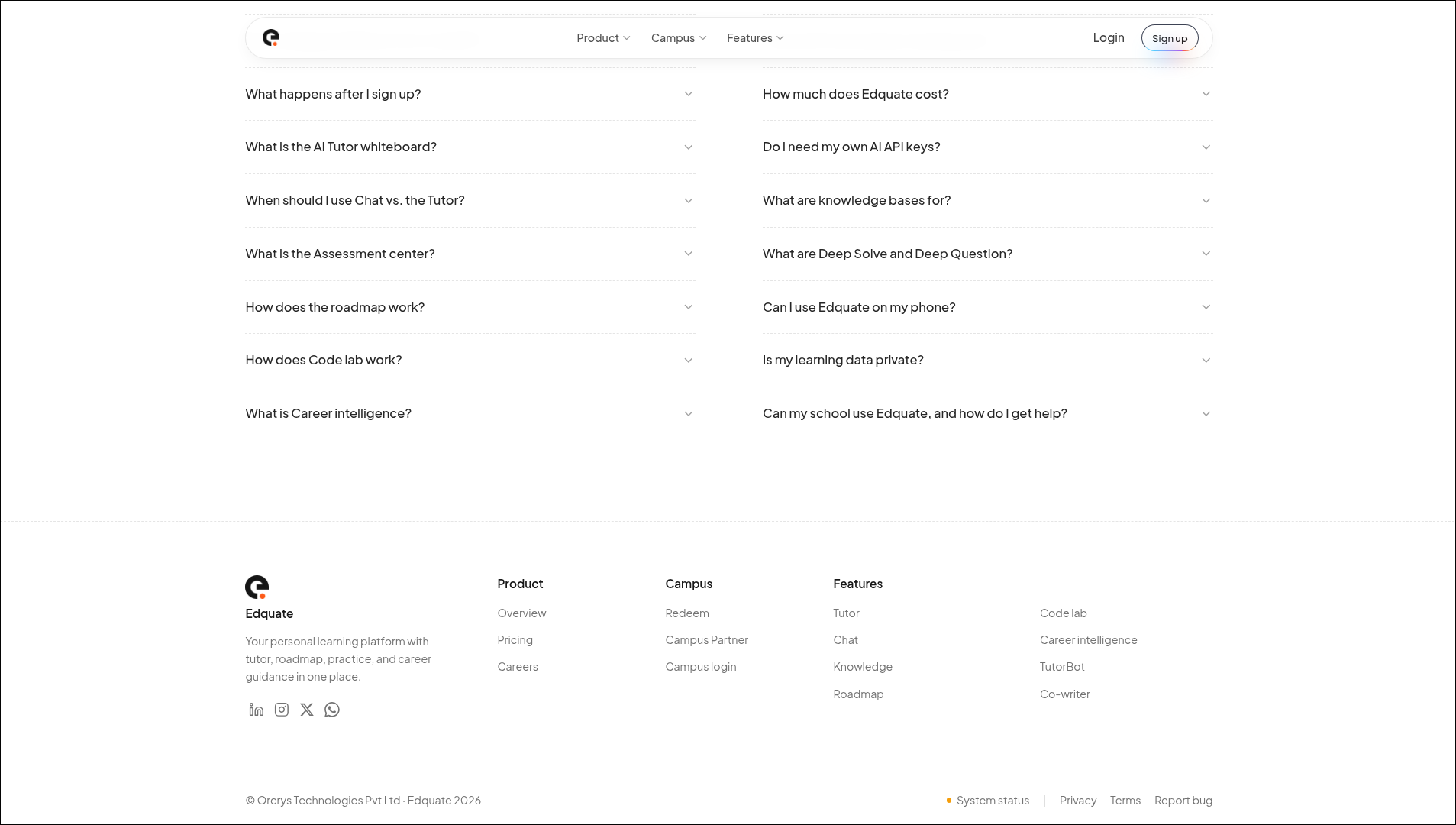Open the Instagram social icon
Image resolution: width=1456 pixels, height=825 pixels.
282,710
